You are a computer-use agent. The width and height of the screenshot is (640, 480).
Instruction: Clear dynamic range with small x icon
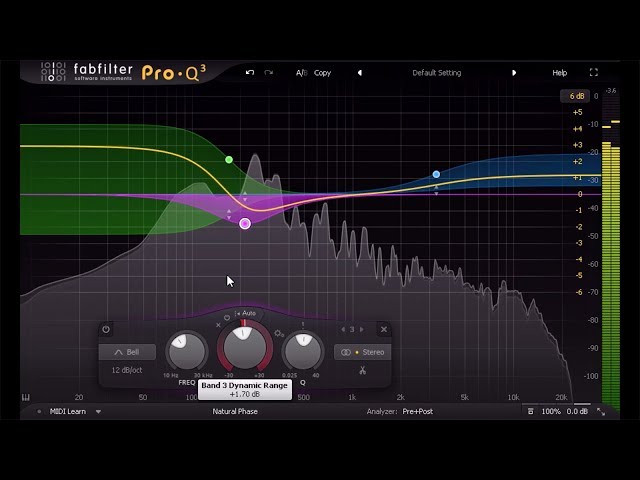[218, 325]
